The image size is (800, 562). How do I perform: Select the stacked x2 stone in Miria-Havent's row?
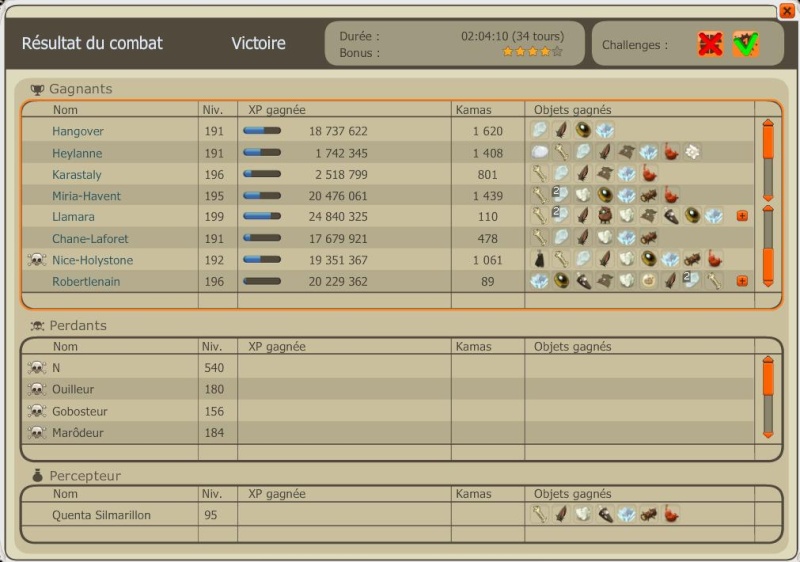[x=561, y=195]
